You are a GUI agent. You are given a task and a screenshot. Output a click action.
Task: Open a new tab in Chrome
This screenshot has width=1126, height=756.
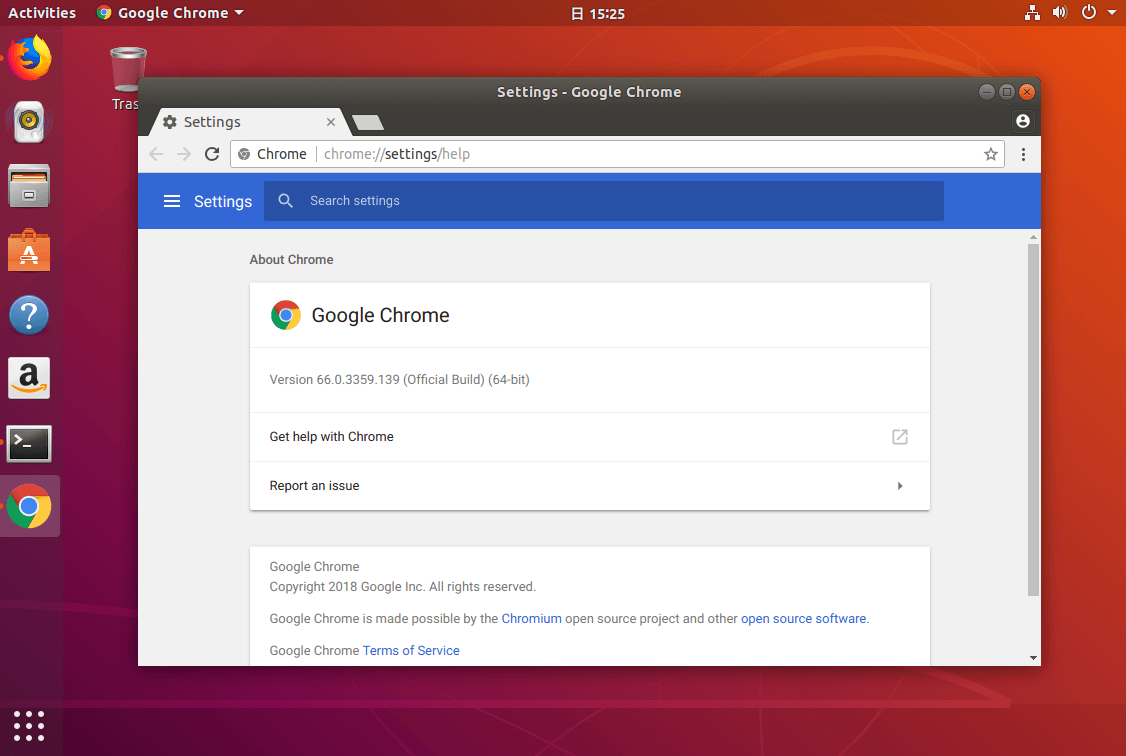coord(368,122)
